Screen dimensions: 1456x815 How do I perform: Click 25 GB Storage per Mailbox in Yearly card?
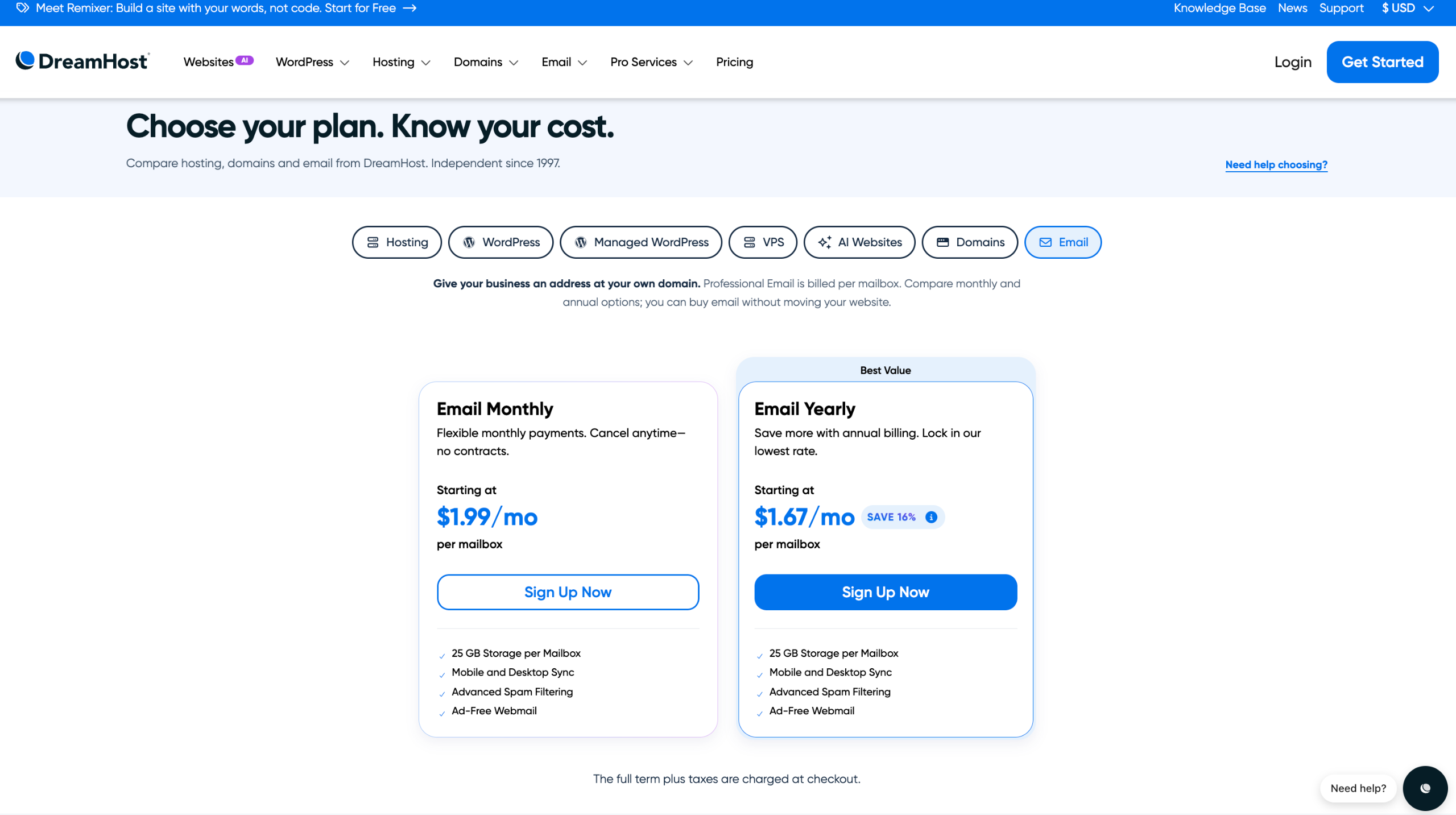coord(834,653)
